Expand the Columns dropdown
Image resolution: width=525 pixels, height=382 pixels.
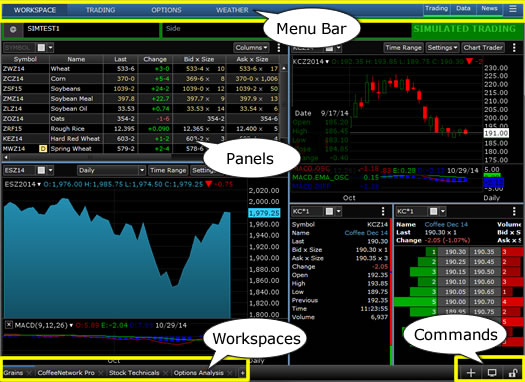coord(251,48)
